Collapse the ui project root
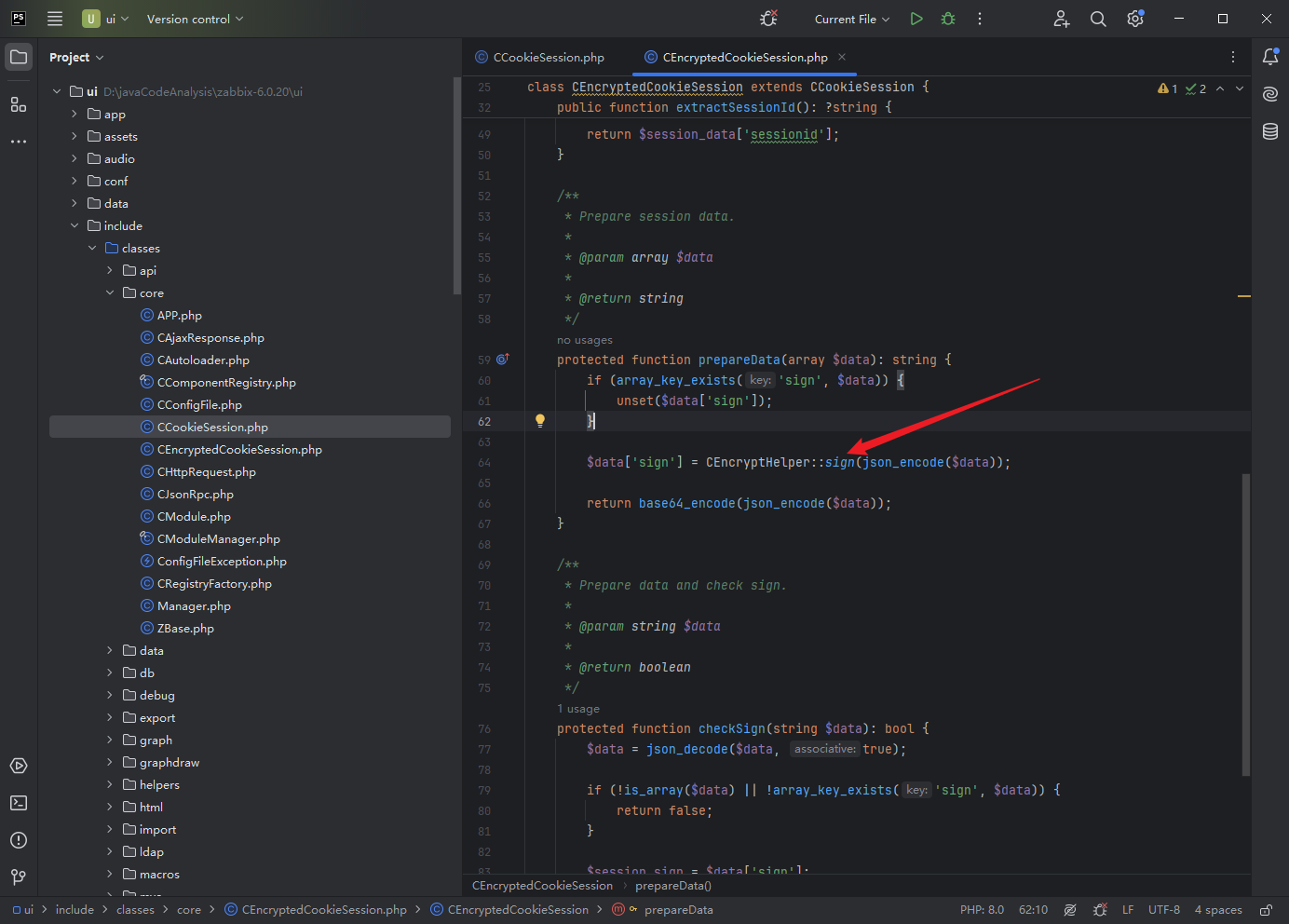Viewport: 1289px width, 924px height. [x=57, y=91]
